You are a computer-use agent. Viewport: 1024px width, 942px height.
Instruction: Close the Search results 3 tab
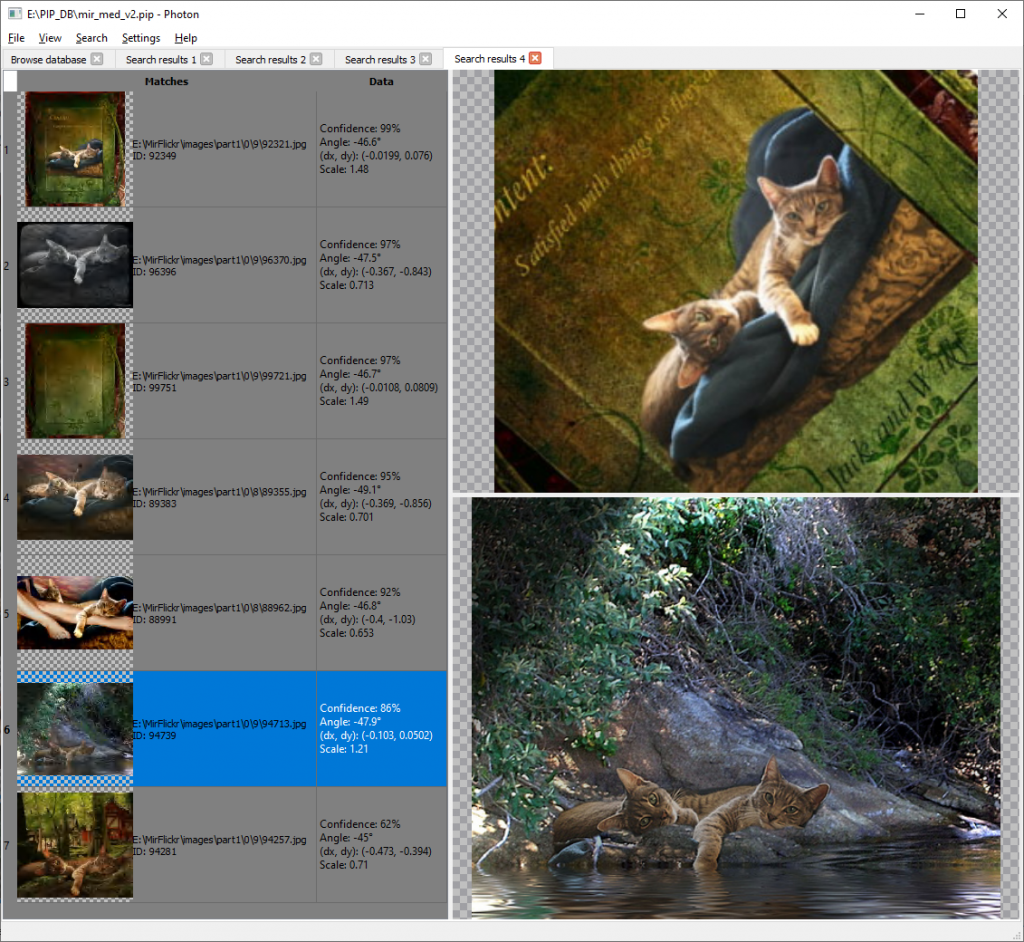426,59
